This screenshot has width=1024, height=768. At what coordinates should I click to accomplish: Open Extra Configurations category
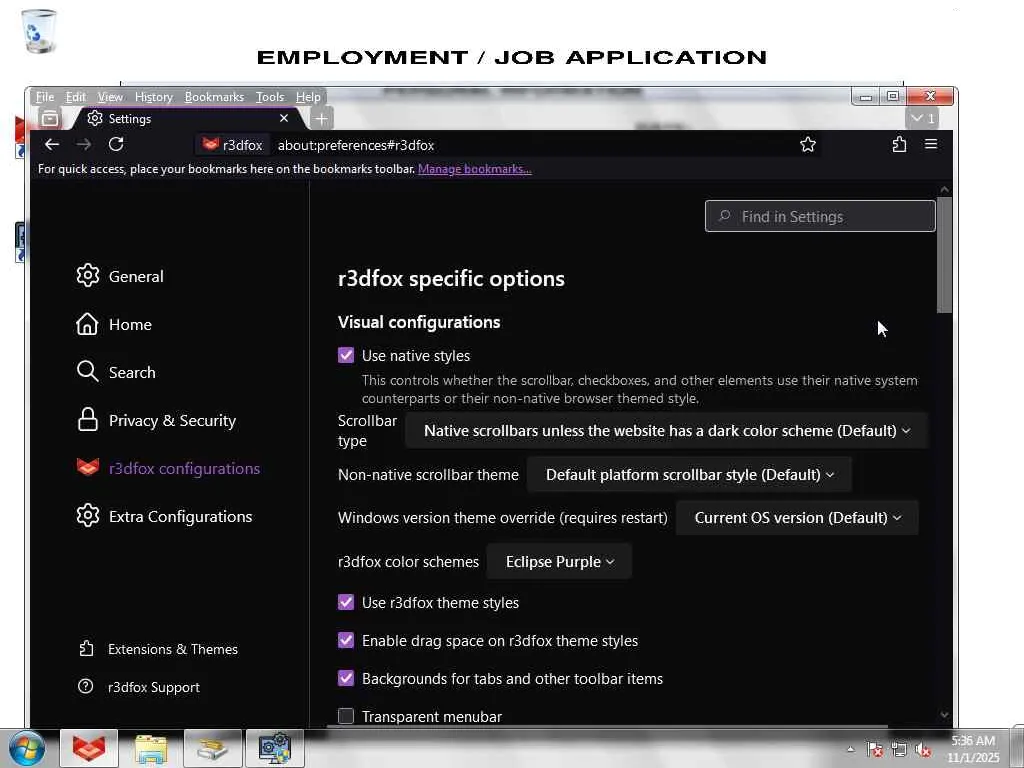(x=164, y=517)
